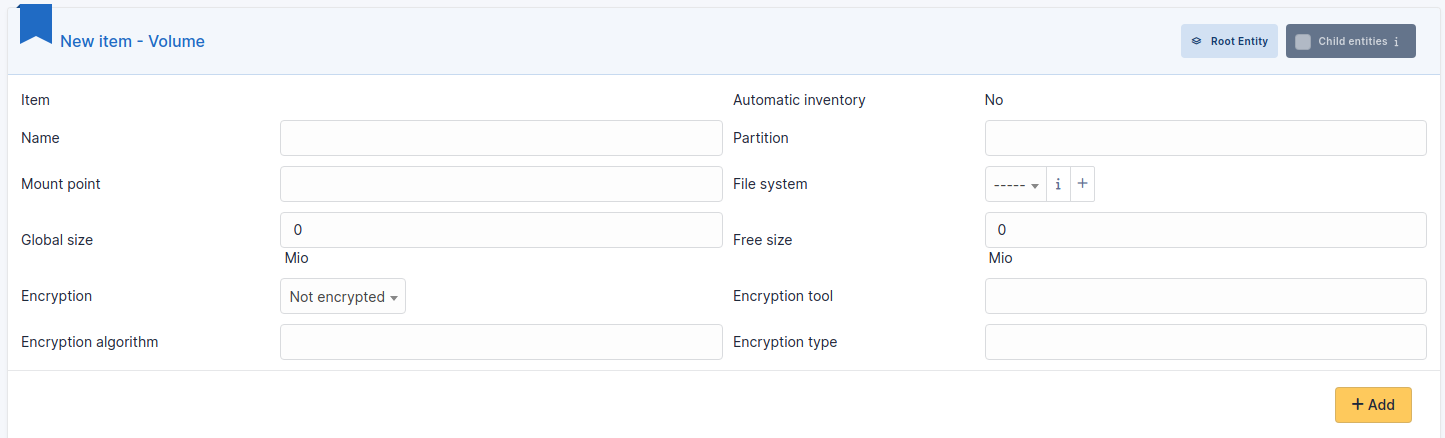Click the 'Mio' unit under Global size

pyautogui.click(x=296, y=258)
